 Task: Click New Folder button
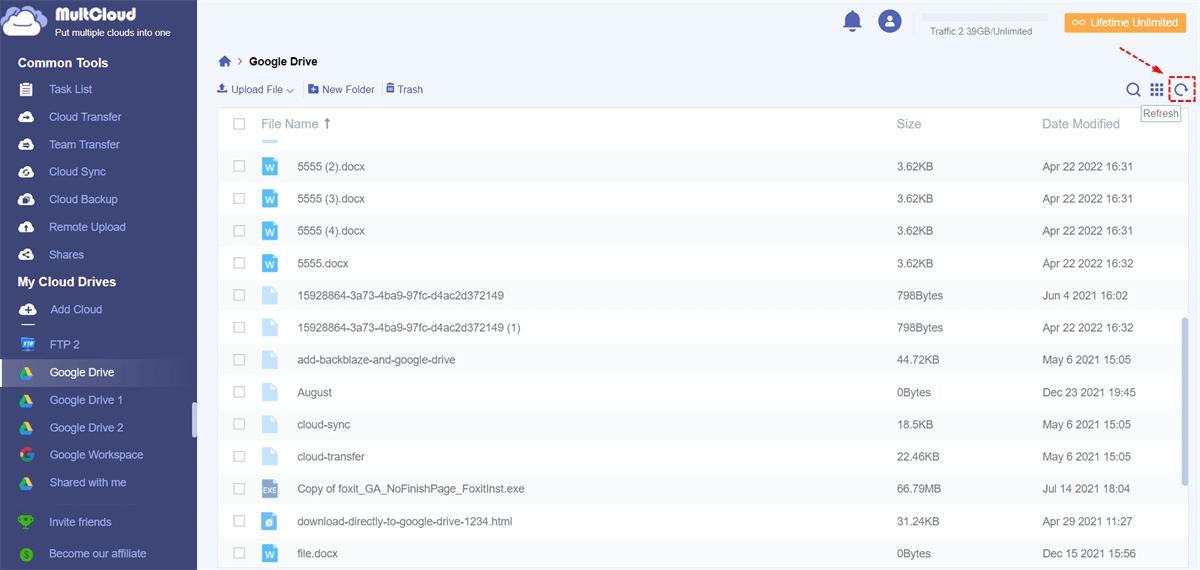(341, 89)
